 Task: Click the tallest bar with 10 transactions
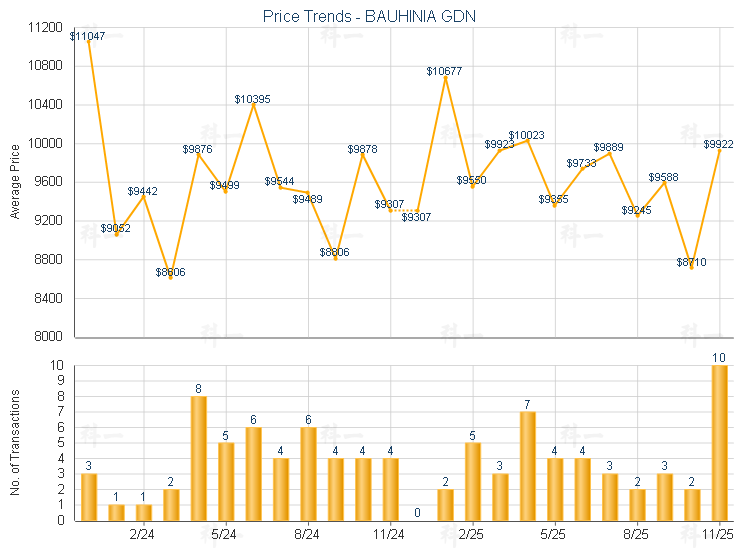pos(719,442)
